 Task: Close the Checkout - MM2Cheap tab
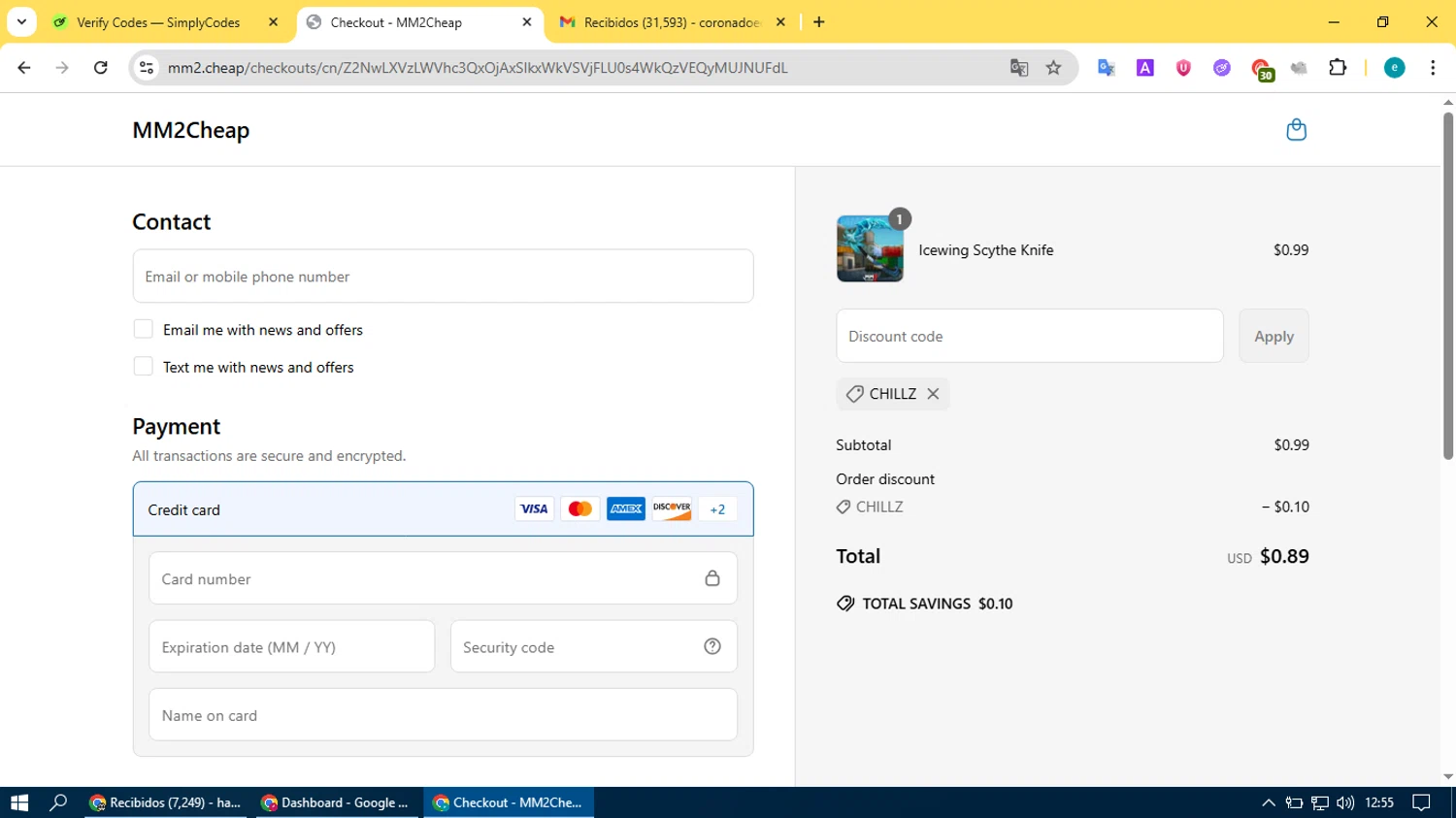[x=527, y=22]
